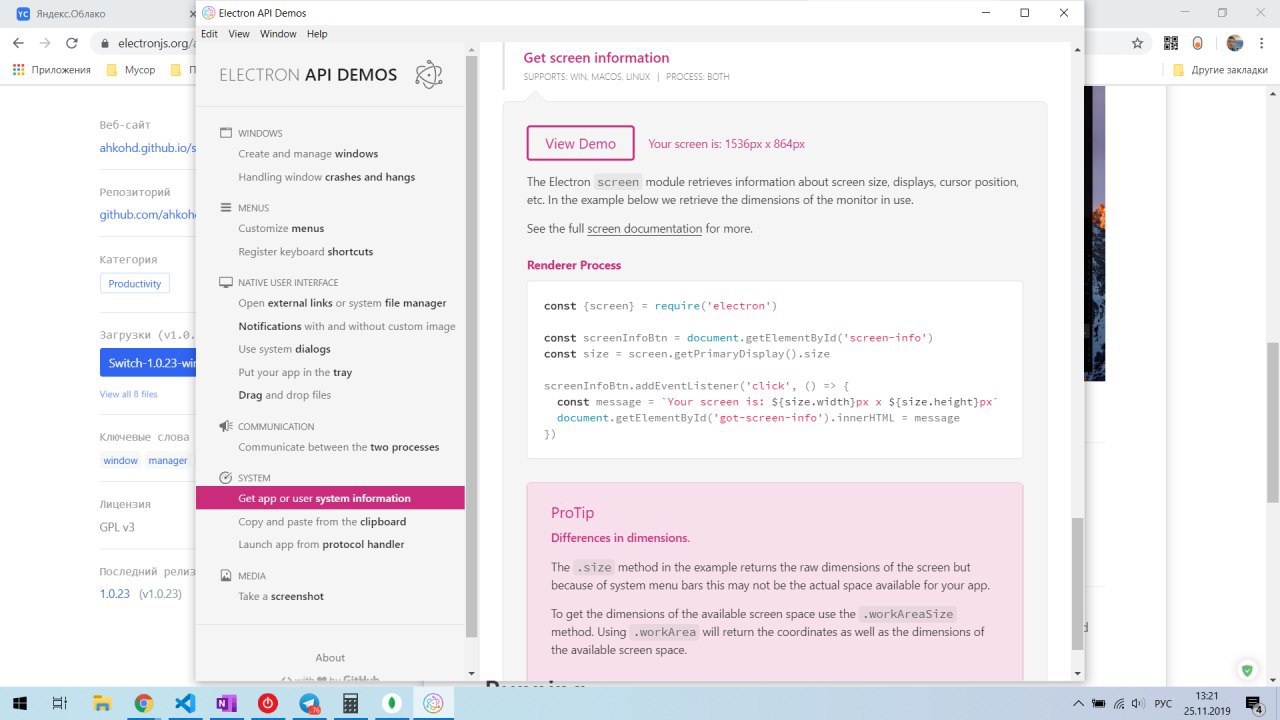The image size is (1280, 720).
Task: Click the content pane vertical scrollbar thumb
Action: [1077, 584]
